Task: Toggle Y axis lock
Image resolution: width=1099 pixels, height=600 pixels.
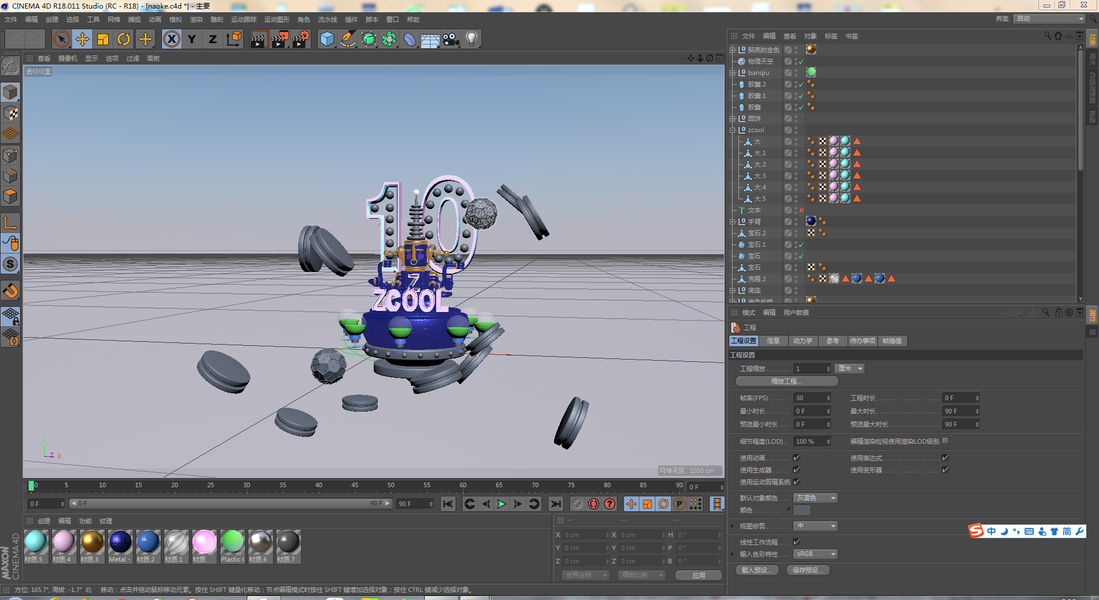Action: click(192, 39)
